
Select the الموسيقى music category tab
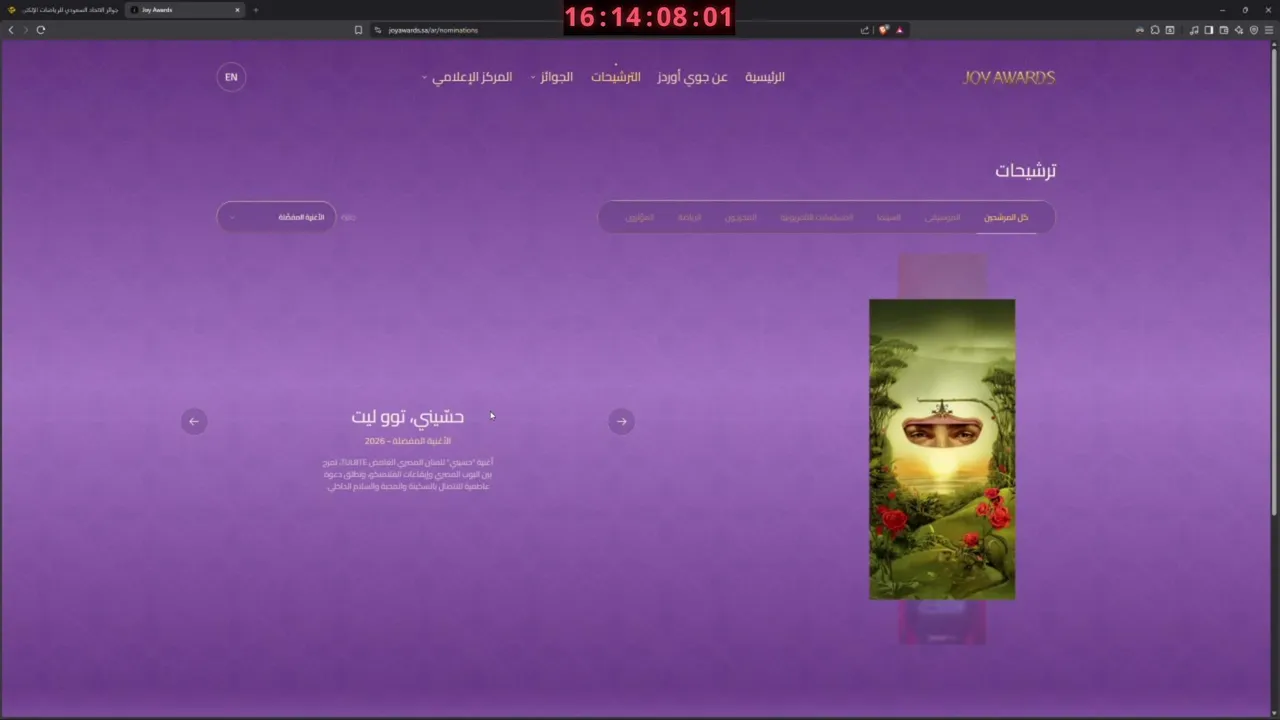coord(942,217)
